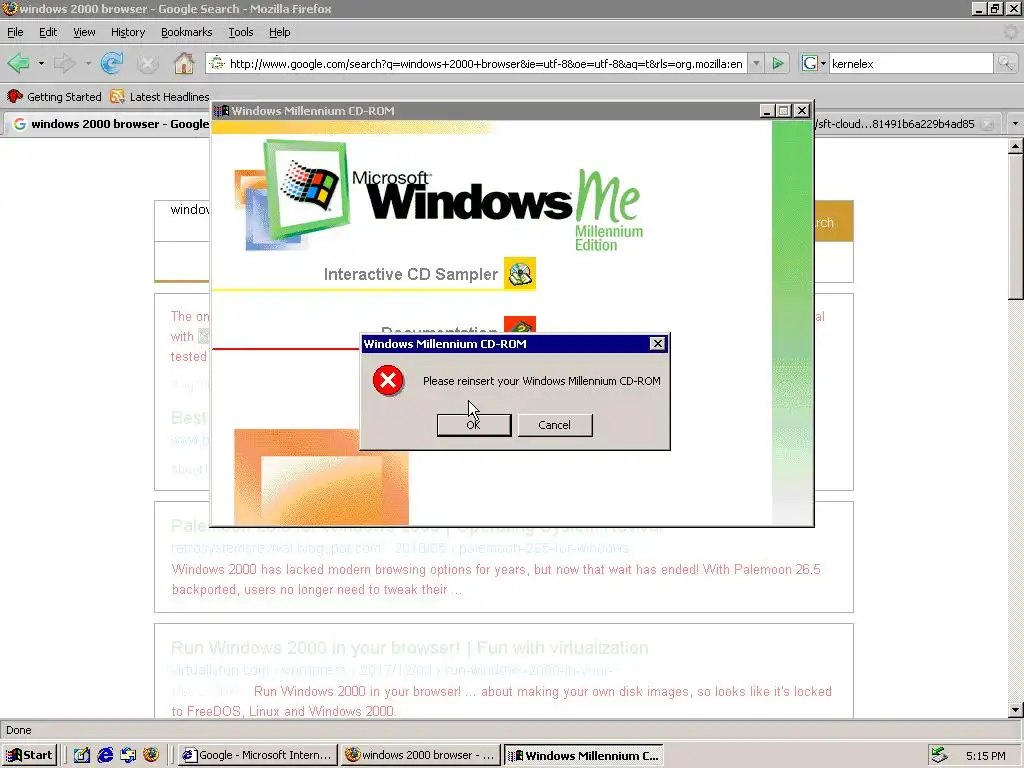Open the Forward history dropdown arrow
The width and height of the screenshot is (1024, 768).
[x=88, y=63]
